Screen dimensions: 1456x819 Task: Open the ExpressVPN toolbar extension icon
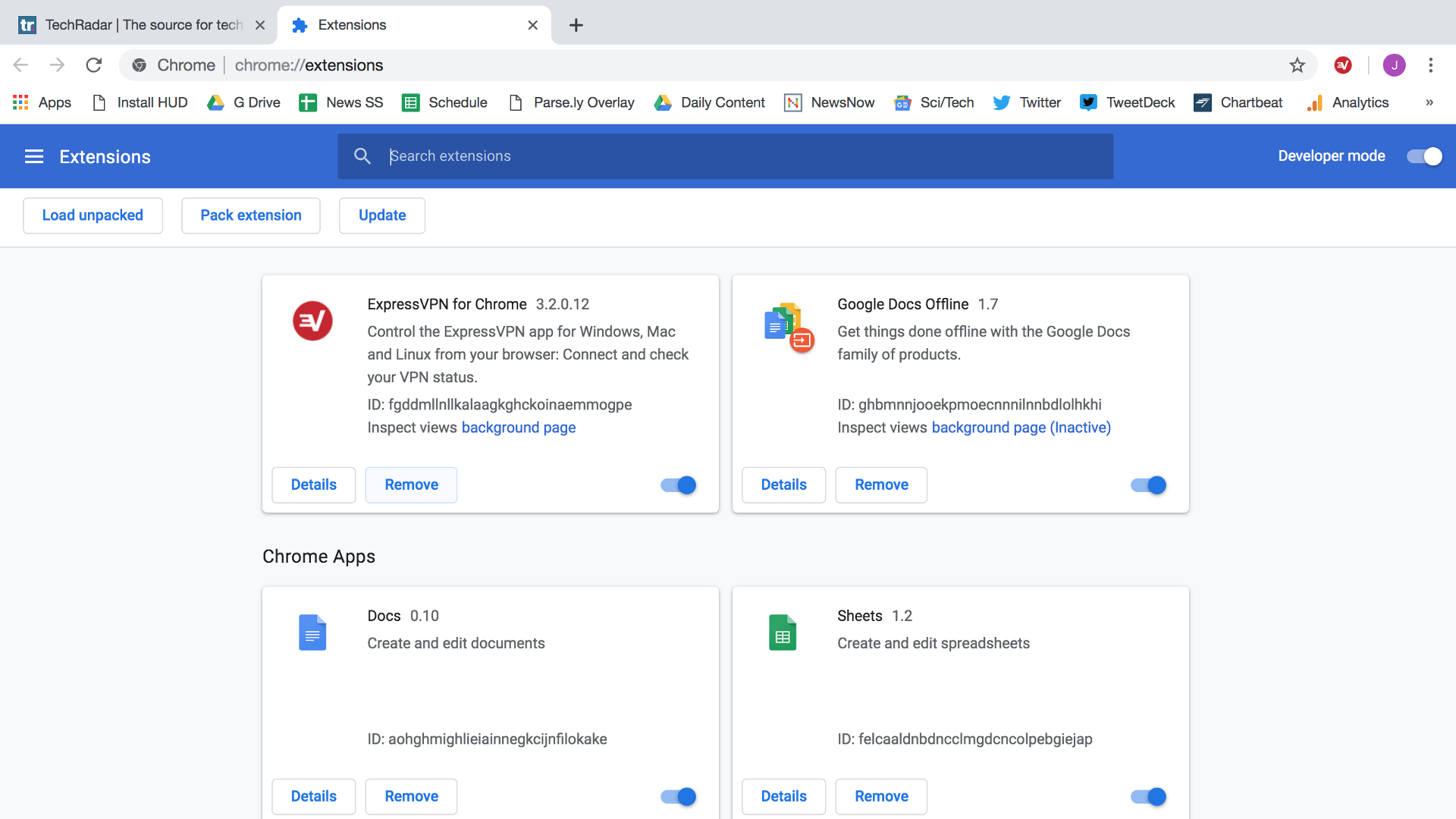[x=1343, y=65]
